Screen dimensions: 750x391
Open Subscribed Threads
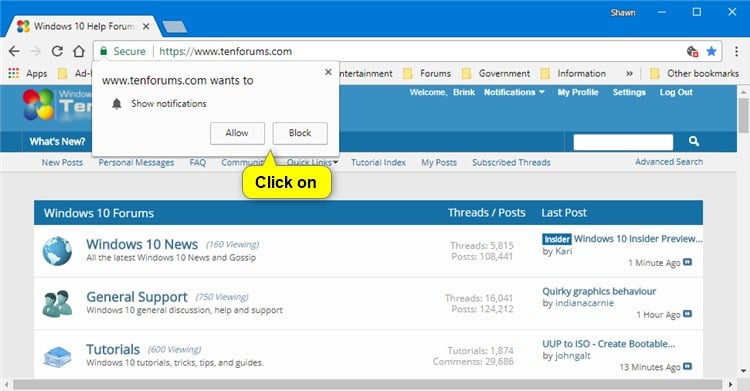(x=511, y=162)
